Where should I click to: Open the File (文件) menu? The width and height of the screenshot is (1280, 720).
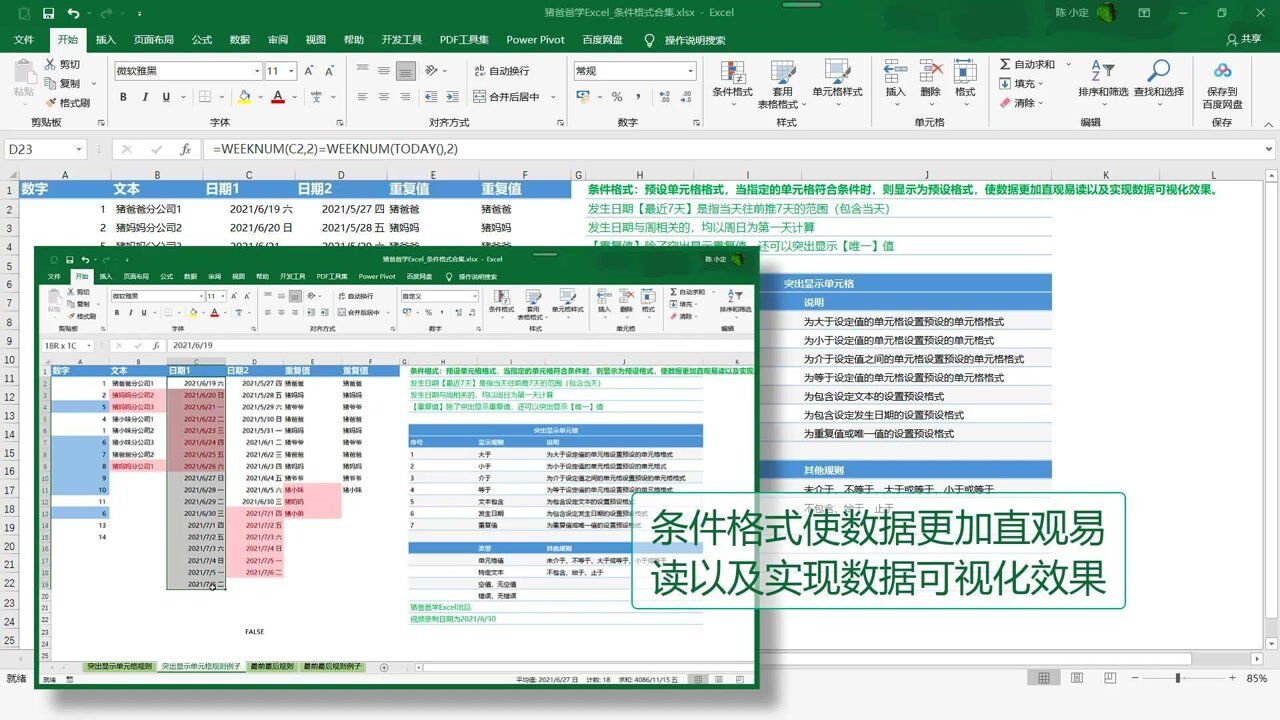[x=24, y=40]
